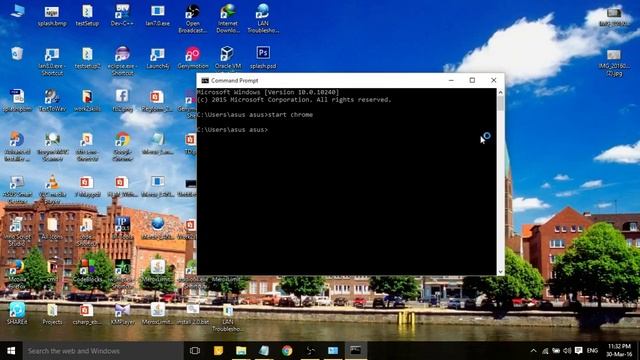
Task: Select the lan7.0.exe desktop icon
Action: point(158,16)
